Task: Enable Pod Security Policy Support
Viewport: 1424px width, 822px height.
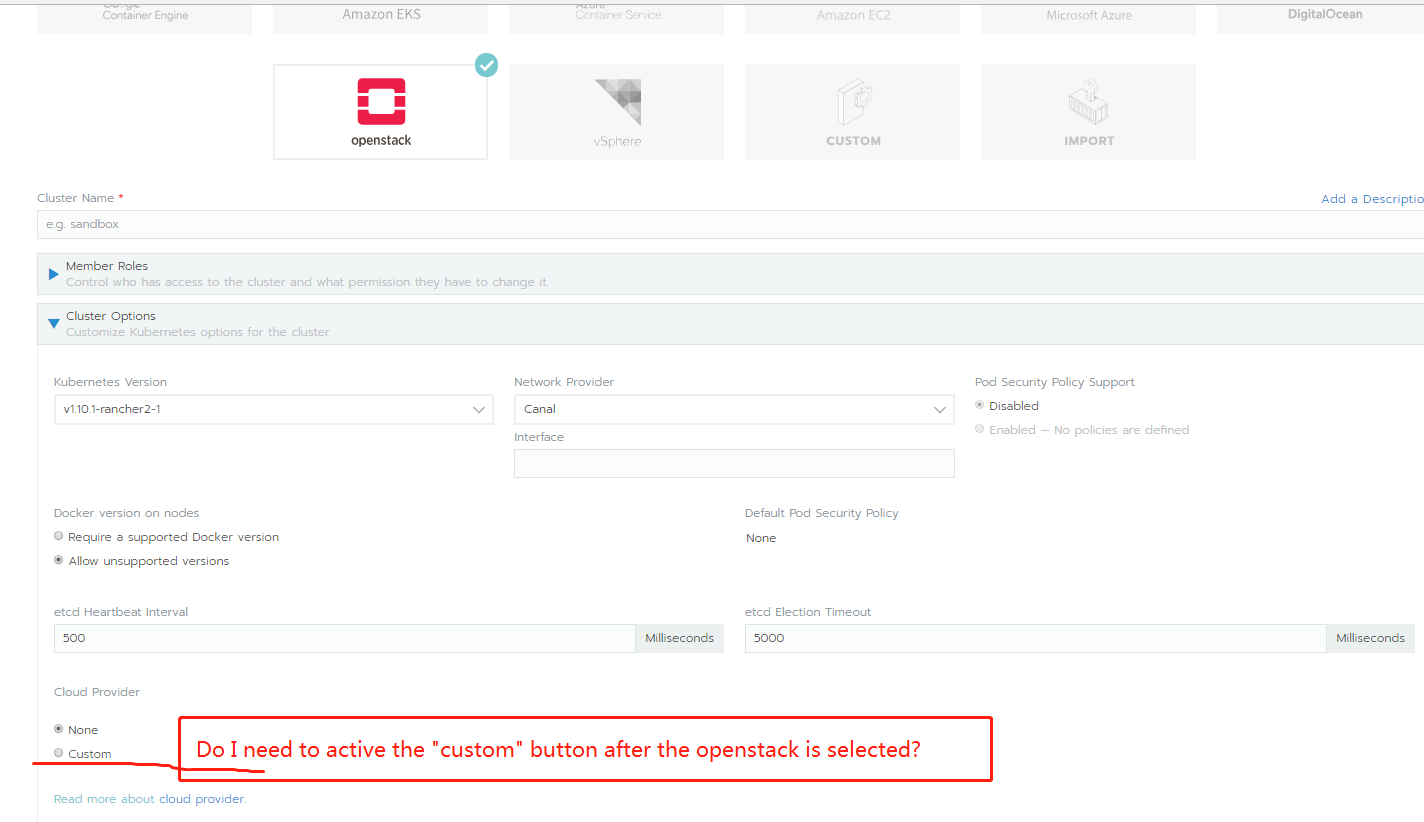Action: click(980, 428)
